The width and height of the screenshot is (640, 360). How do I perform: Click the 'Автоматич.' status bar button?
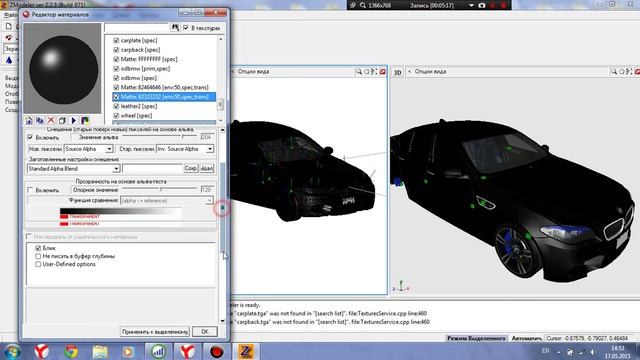click(527, 338)
